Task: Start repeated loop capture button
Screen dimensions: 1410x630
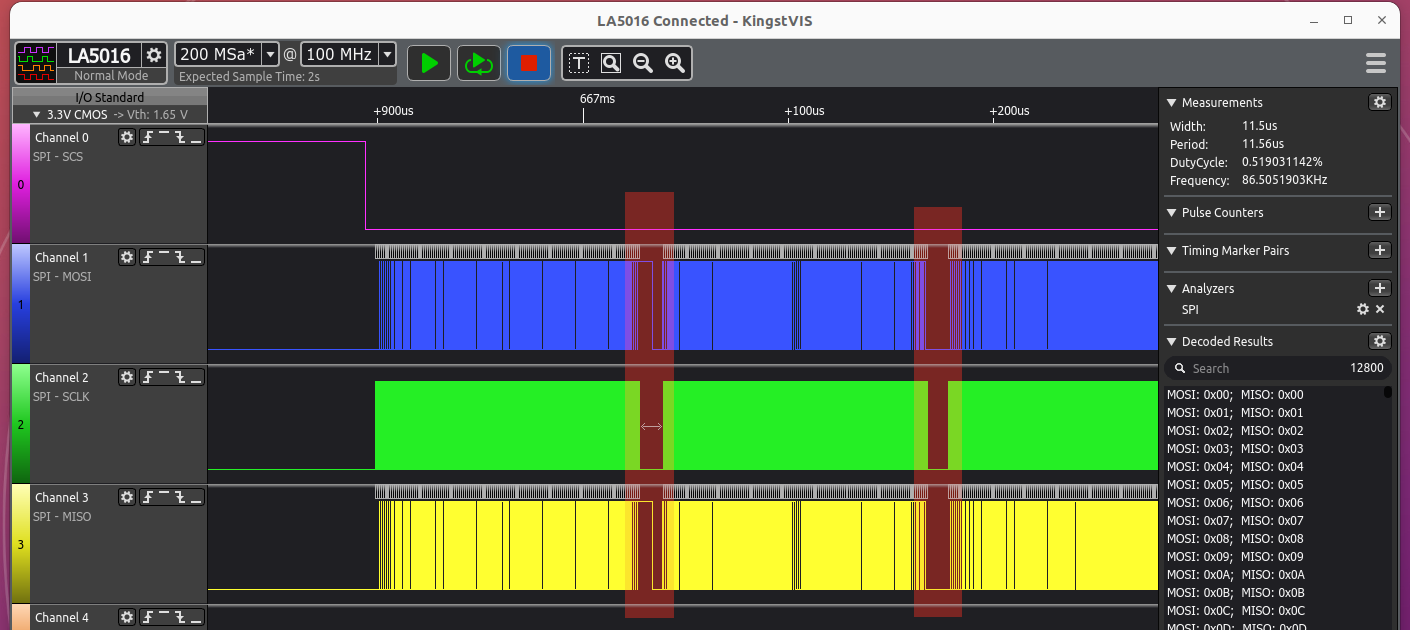Action: coord(479,63)
